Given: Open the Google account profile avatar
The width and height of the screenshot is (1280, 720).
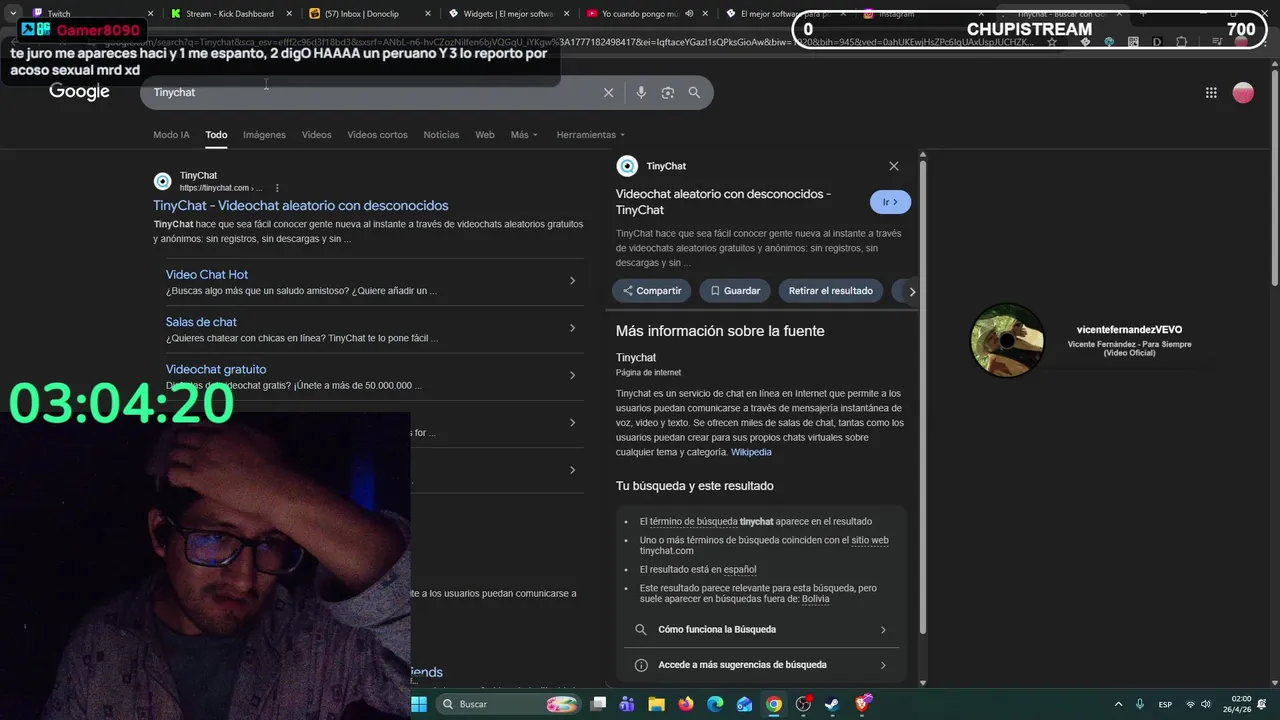Looking at the screenshot, I should [1243, 92].
